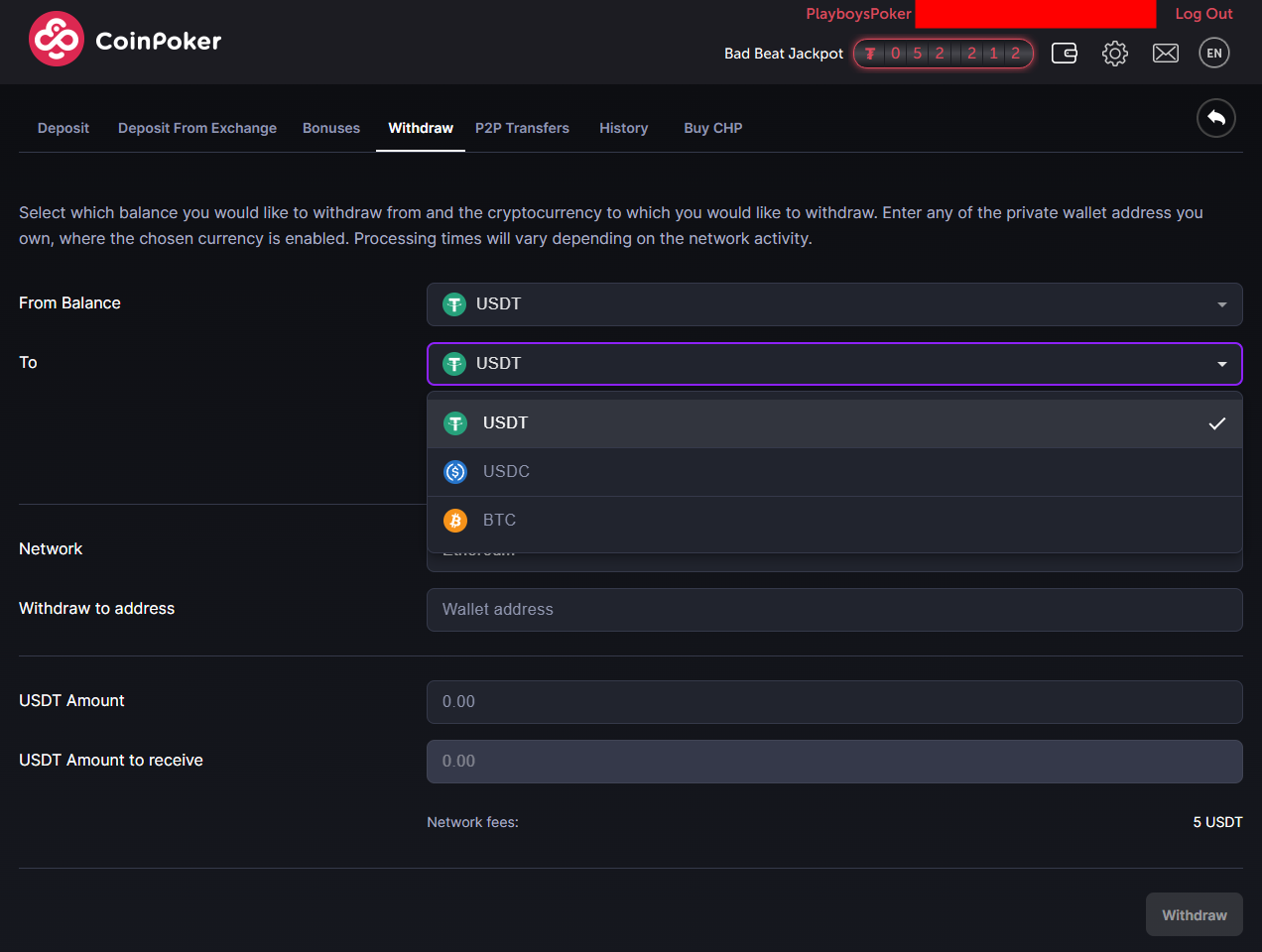Click the USDT Amount to receive field
This screenshot has height=952, width=1262.
(x=834, y=762)
